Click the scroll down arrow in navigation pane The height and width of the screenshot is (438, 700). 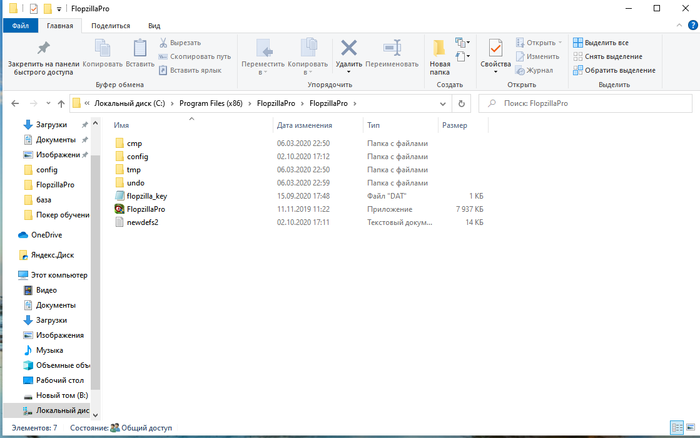(95, 415)
